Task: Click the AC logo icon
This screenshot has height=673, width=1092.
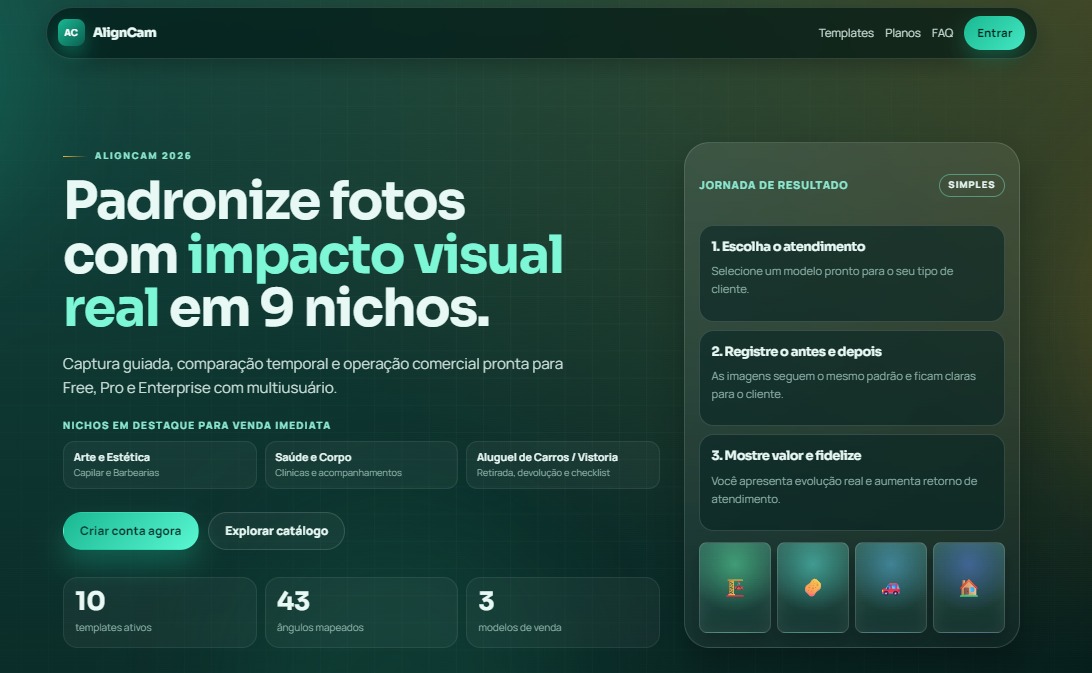Action: click(71, 33)
